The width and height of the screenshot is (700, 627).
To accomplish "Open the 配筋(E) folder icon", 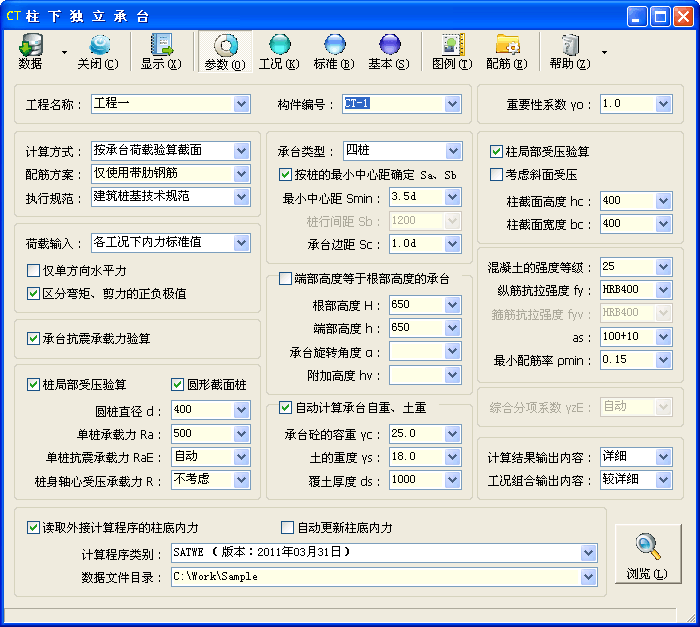I will [x=507, y=51].
